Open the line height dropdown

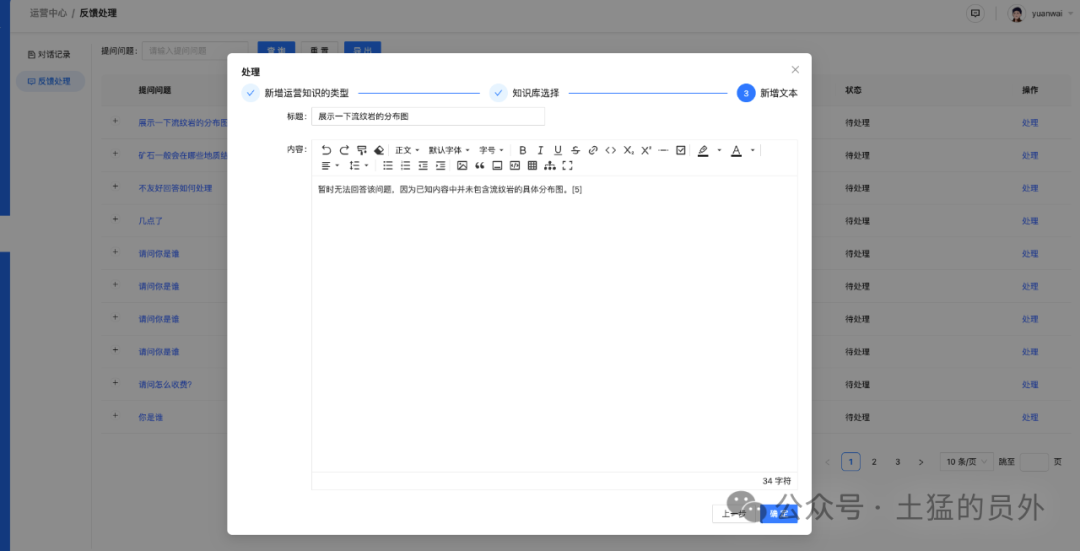point(358,165)
